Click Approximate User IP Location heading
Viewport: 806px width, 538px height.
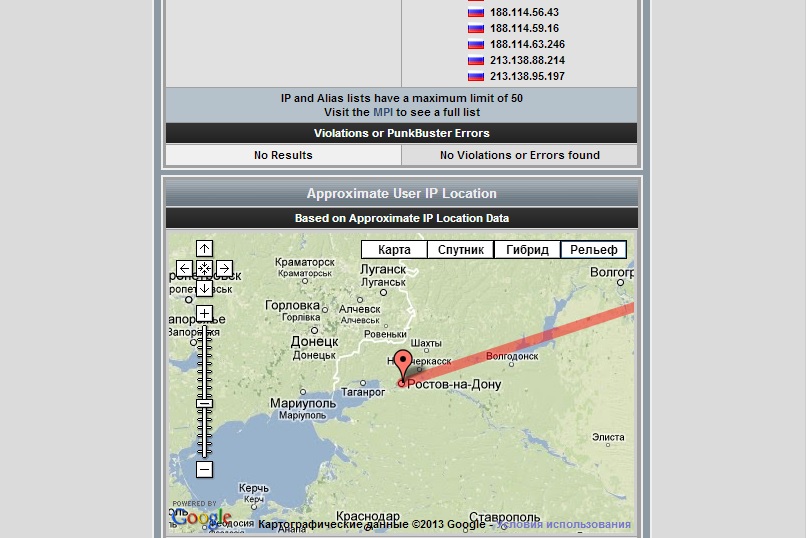pos(401,193)
